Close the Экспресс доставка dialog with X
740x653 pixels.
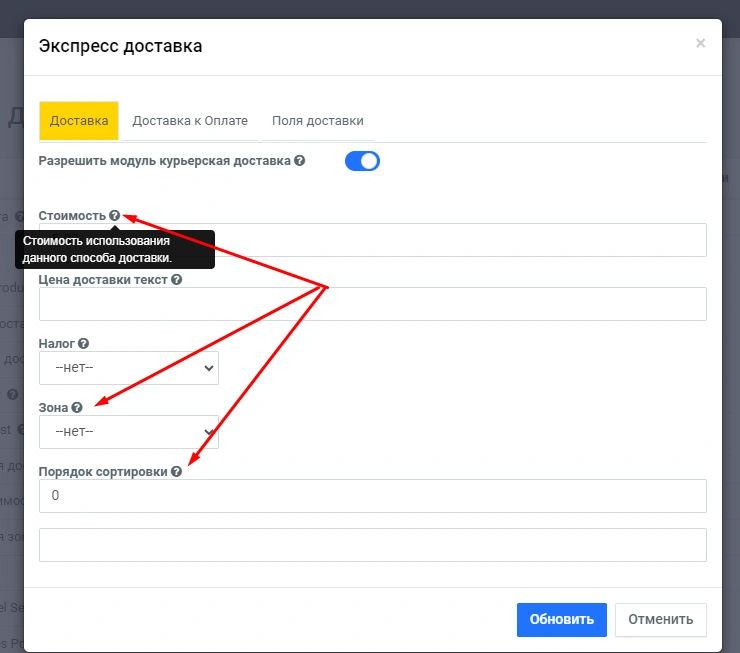click(700, 43)
